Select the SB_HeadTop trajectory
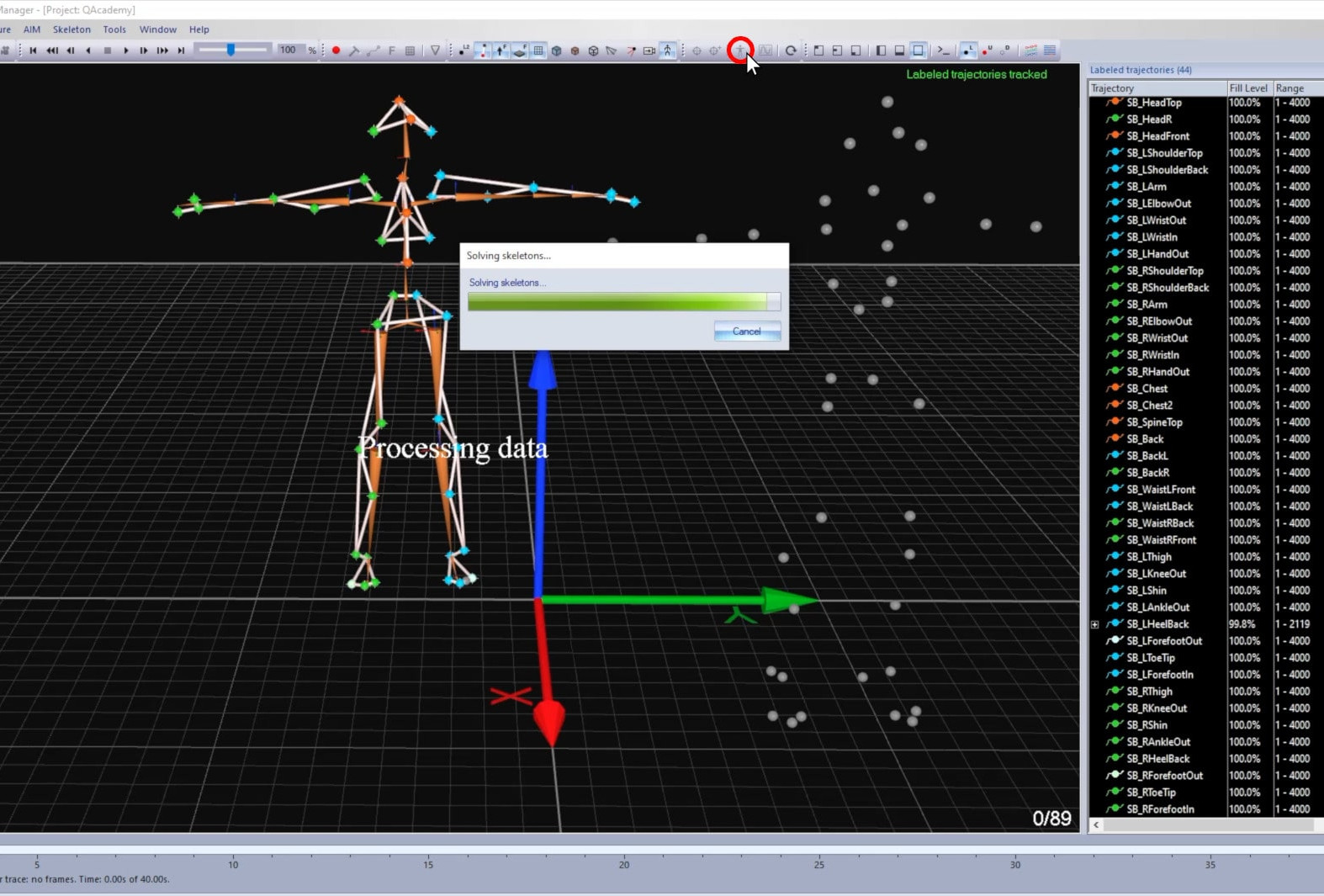The height and width of the screenshot is (896, 1324). [1154, 103]
